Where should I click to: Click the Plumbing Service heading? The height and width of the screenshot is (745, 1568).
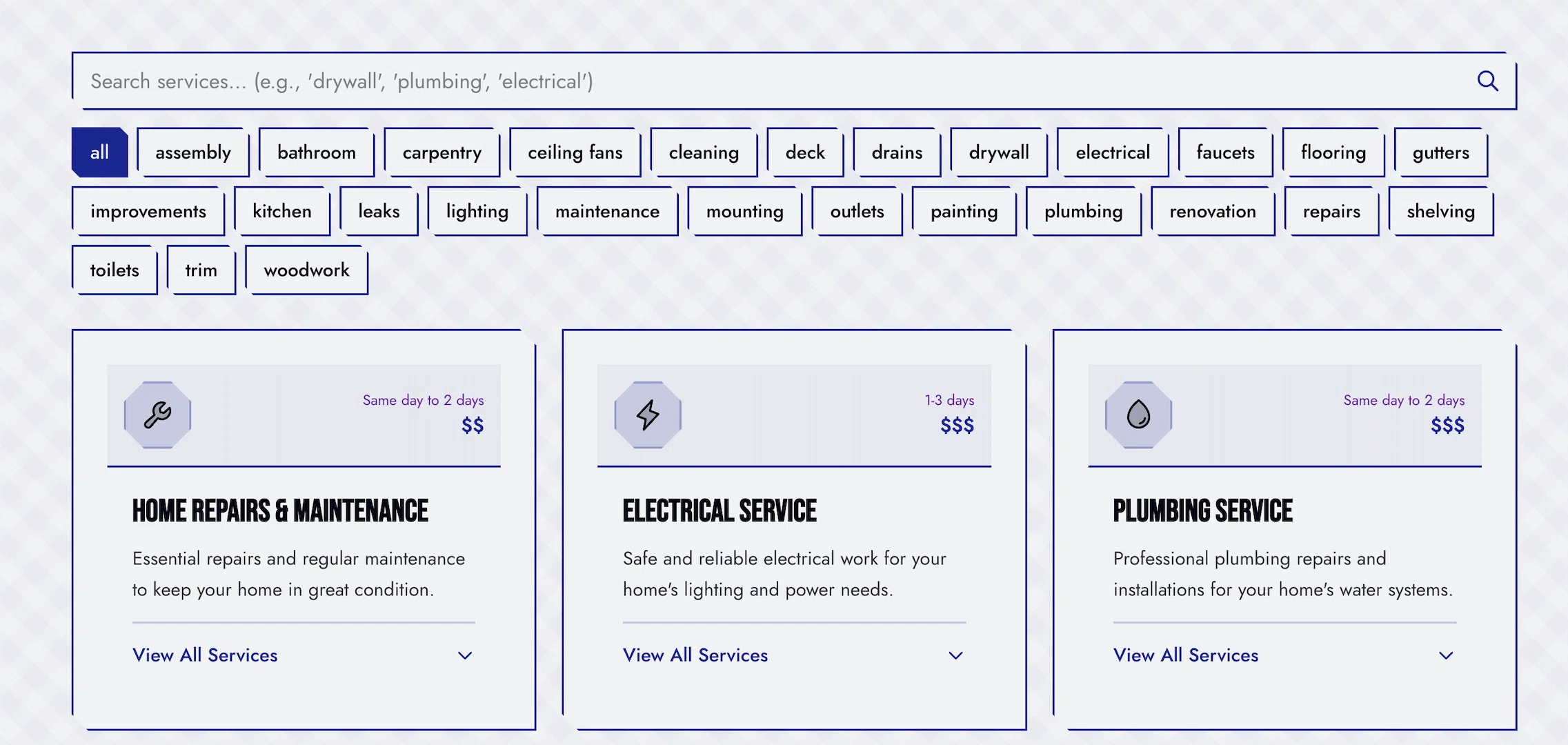coord(1202,510)
